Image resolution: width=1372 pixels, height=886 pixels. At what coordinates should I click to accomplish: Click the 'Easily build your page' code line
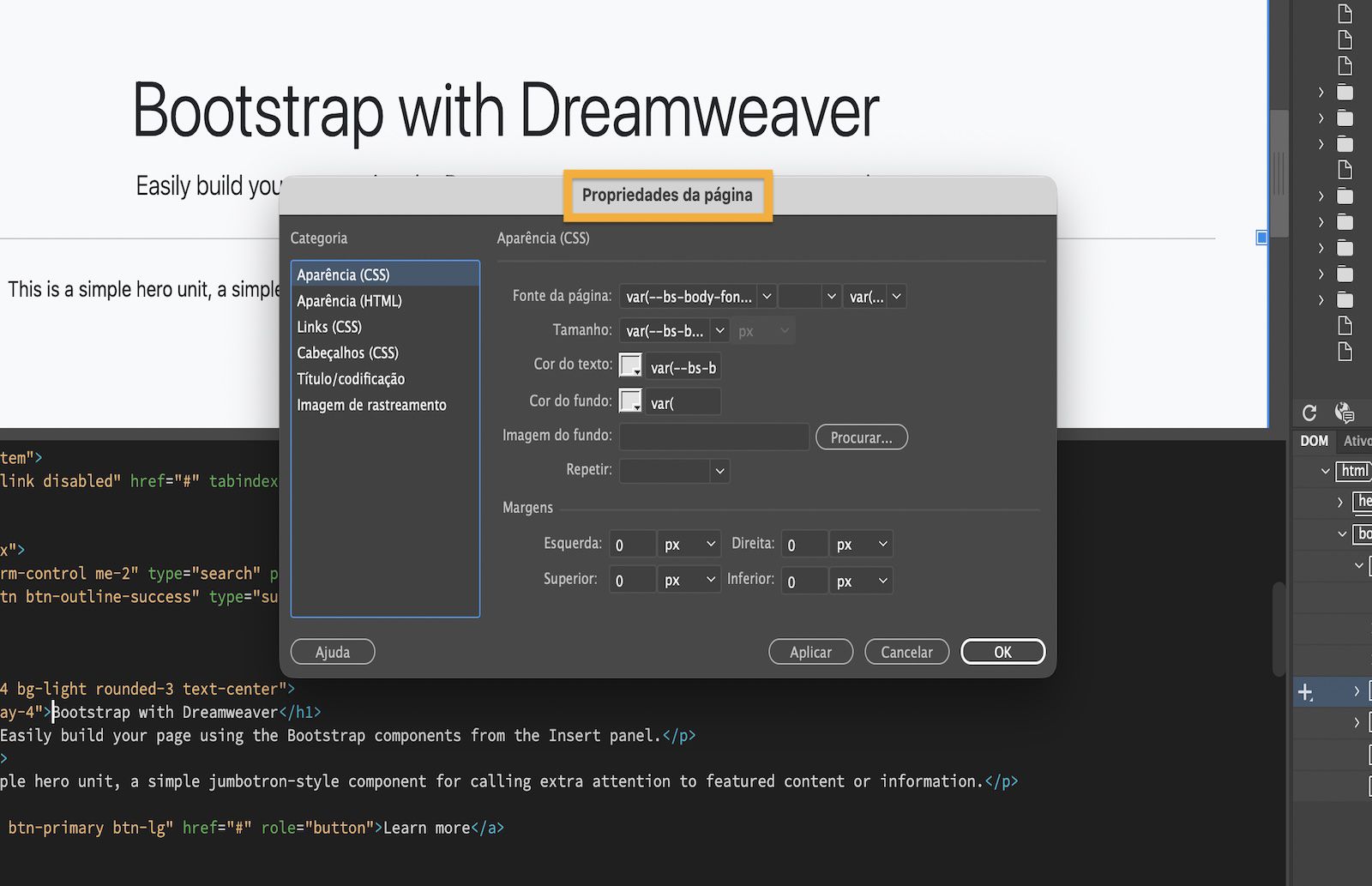pos(347,735)
